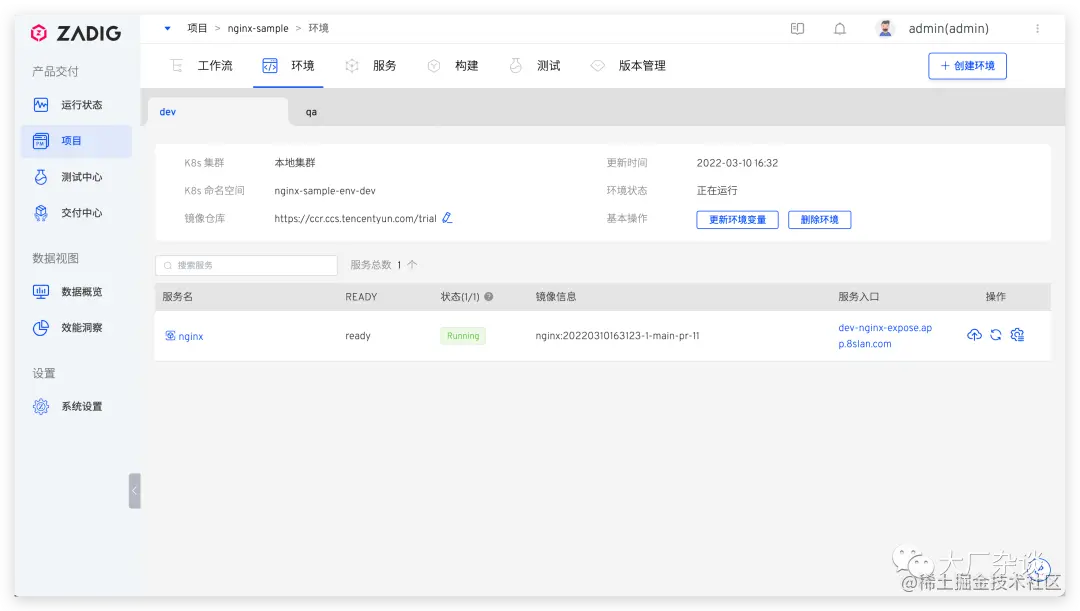Open the notification bell in top bar
The image size is (1080, 611).
tap(840, 28)
